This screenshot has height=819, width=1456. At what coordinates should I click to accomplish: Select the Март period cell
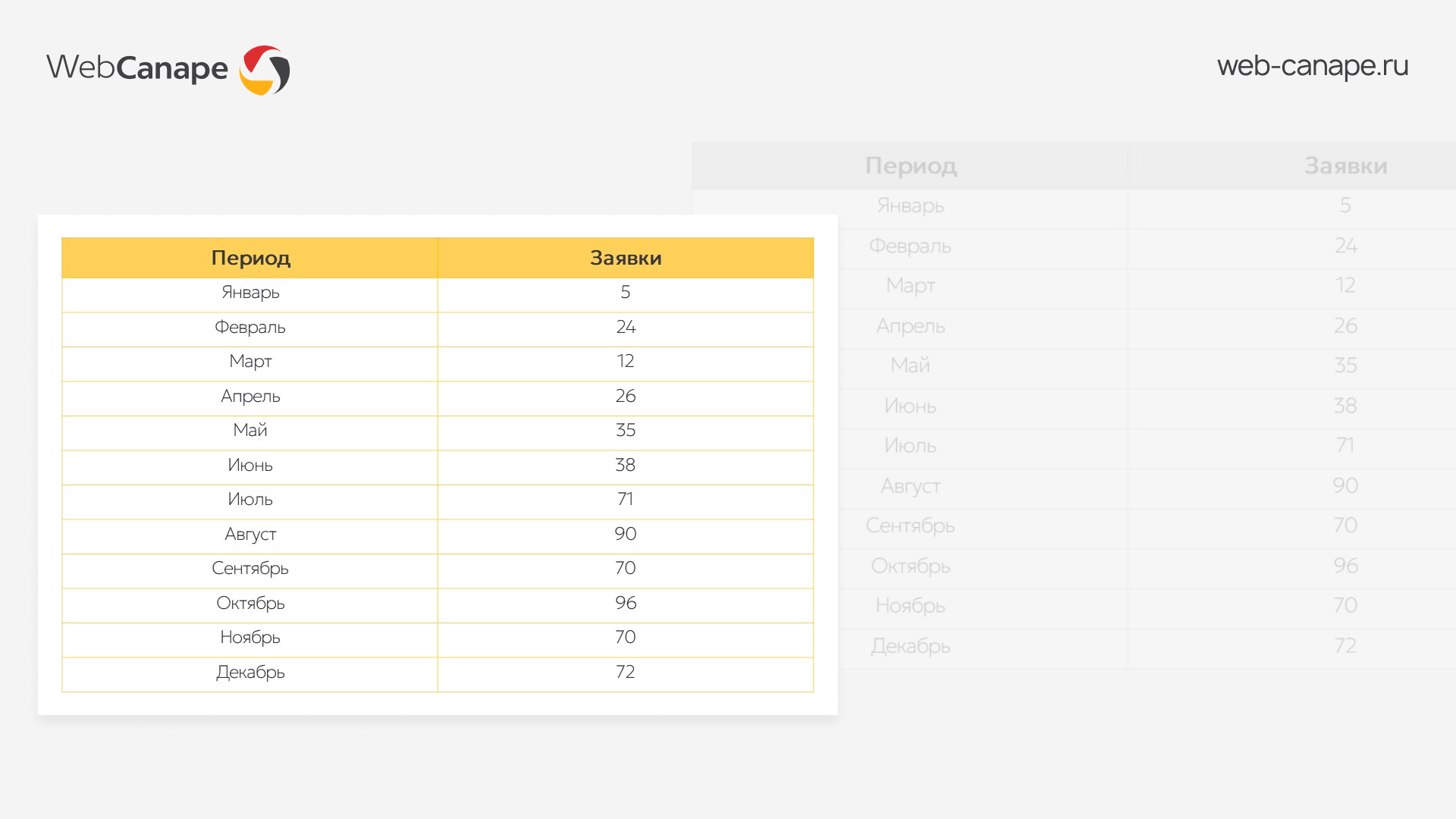pyautogui.click(x=250, y=362)
